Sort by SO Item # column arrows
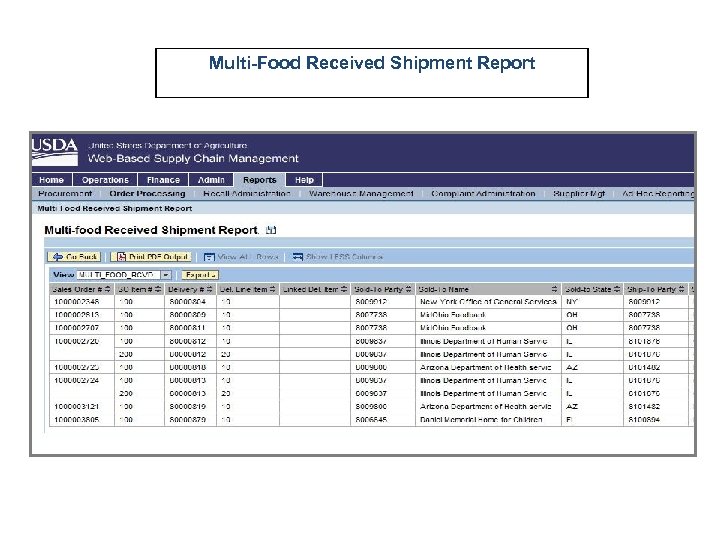Viewport: 720px width, 540px height. pos(158,289)
